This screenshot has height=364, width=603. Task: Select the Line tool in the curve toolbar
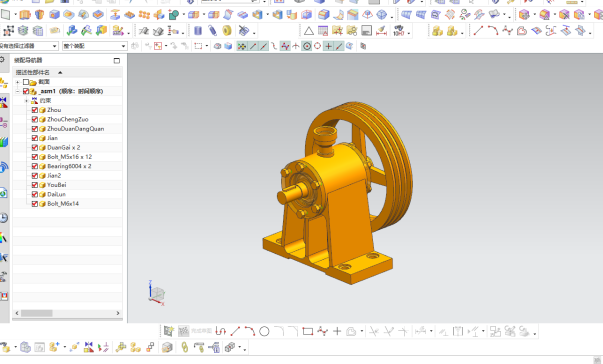click(478, 30)
